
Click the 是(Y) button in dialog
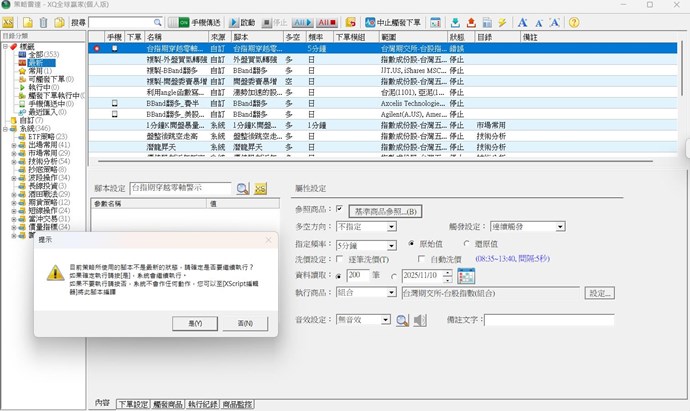(195, 323)
